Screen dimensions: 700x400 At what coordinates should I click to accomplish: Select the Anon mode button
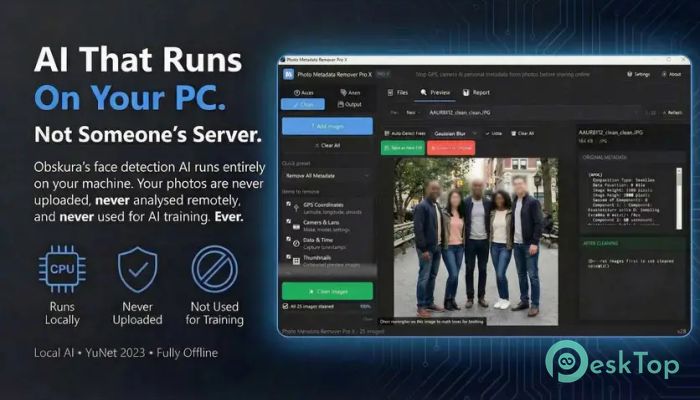point(350,92)
